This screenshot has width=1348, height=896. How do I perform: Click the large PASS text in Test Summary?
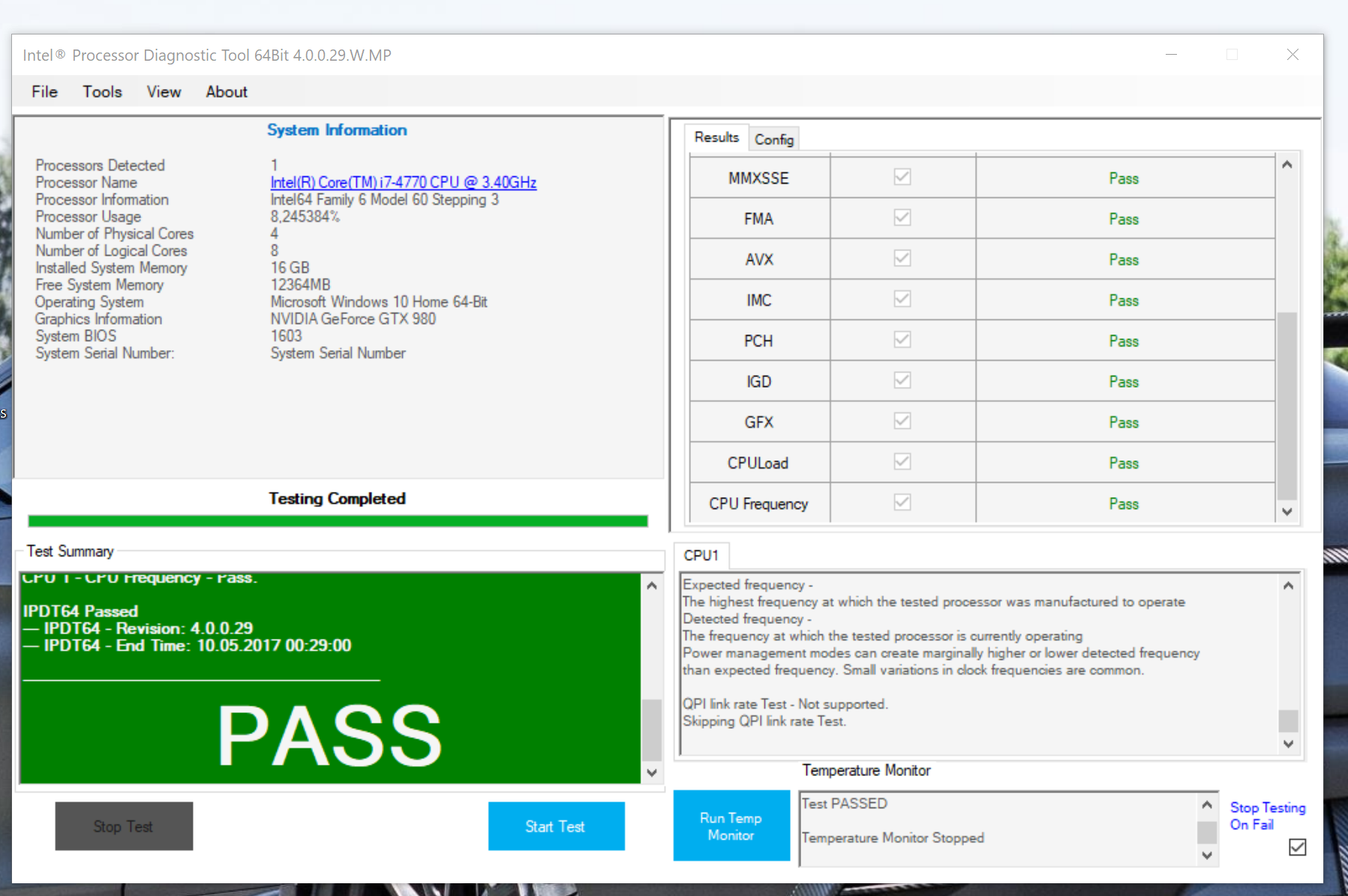point(329,736)
